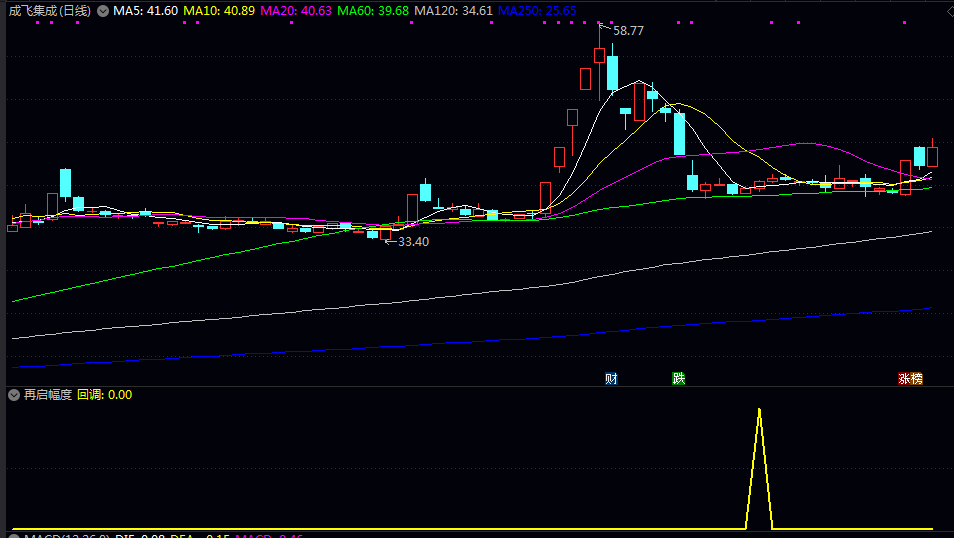Click the blue 财 financial marker icon
This screenshot has width=954, height=538.
pos(611,378)
